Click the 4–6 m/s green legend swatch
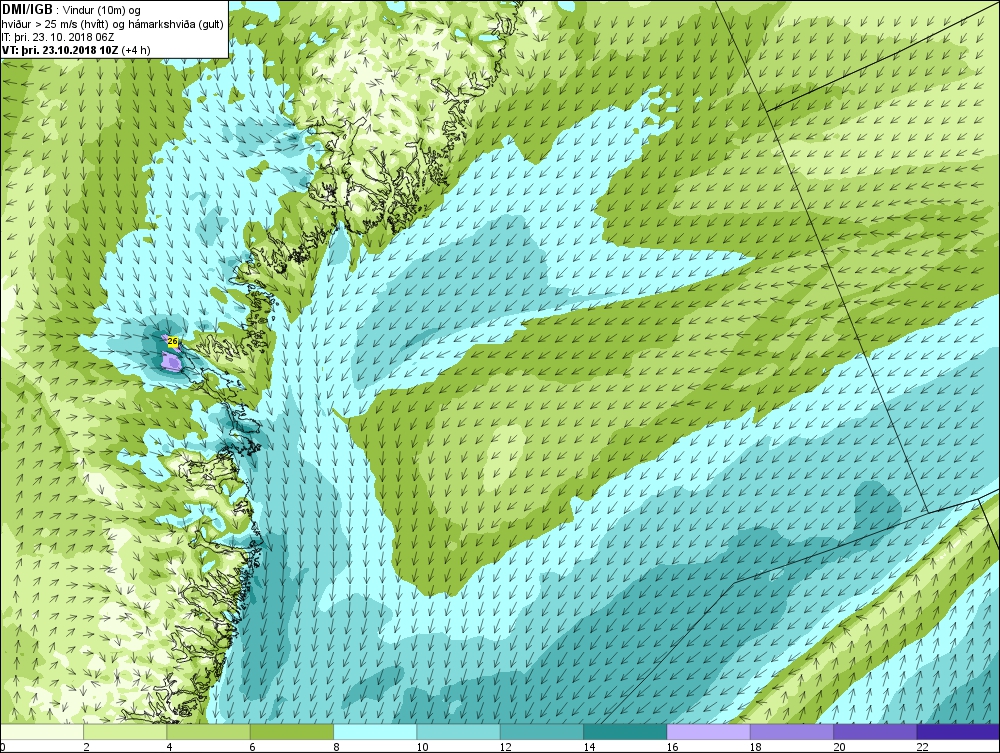The width and height of the screenshot is (1000, 753). pyautogui.click(x=209, y=732)
